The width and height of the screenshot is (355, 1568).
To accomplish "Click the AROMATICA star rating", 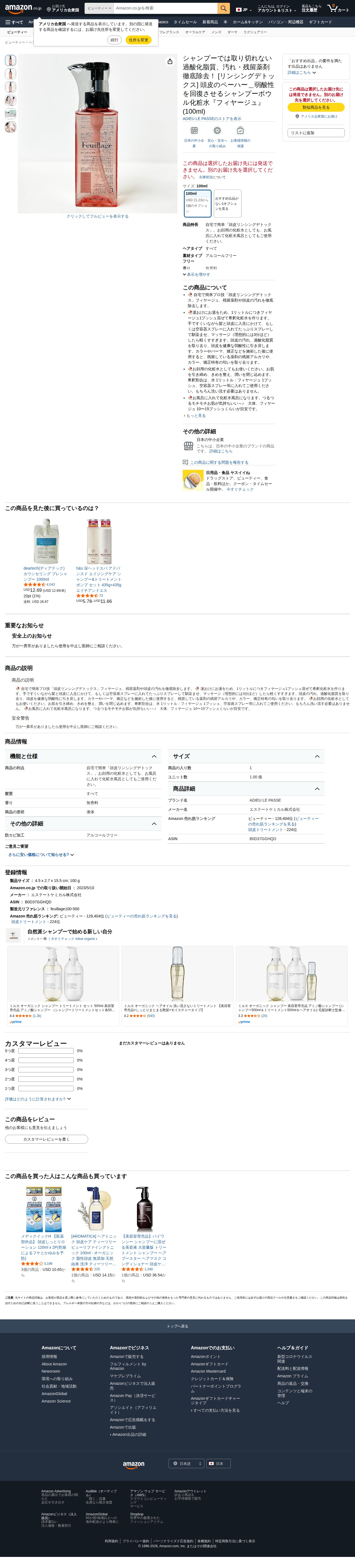I will tap(82, 1269).
